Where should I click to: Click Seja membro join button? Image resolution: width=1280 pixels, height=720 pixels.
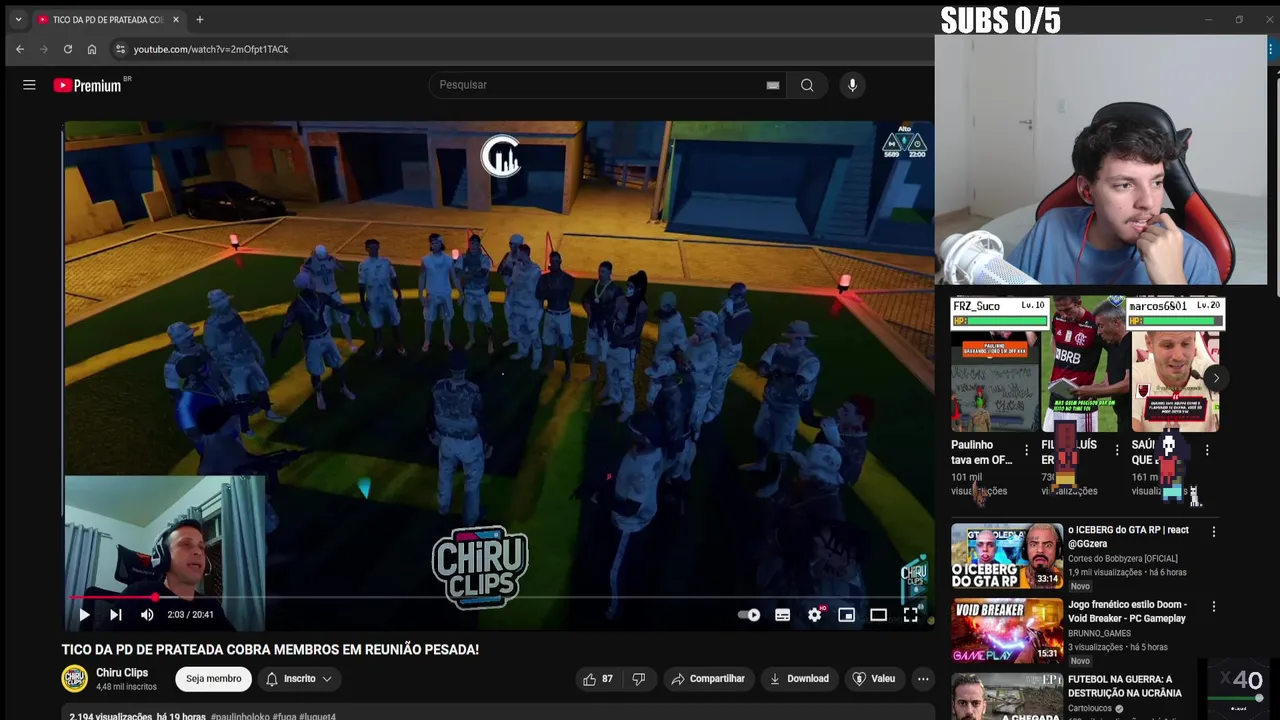click(213, 679)
